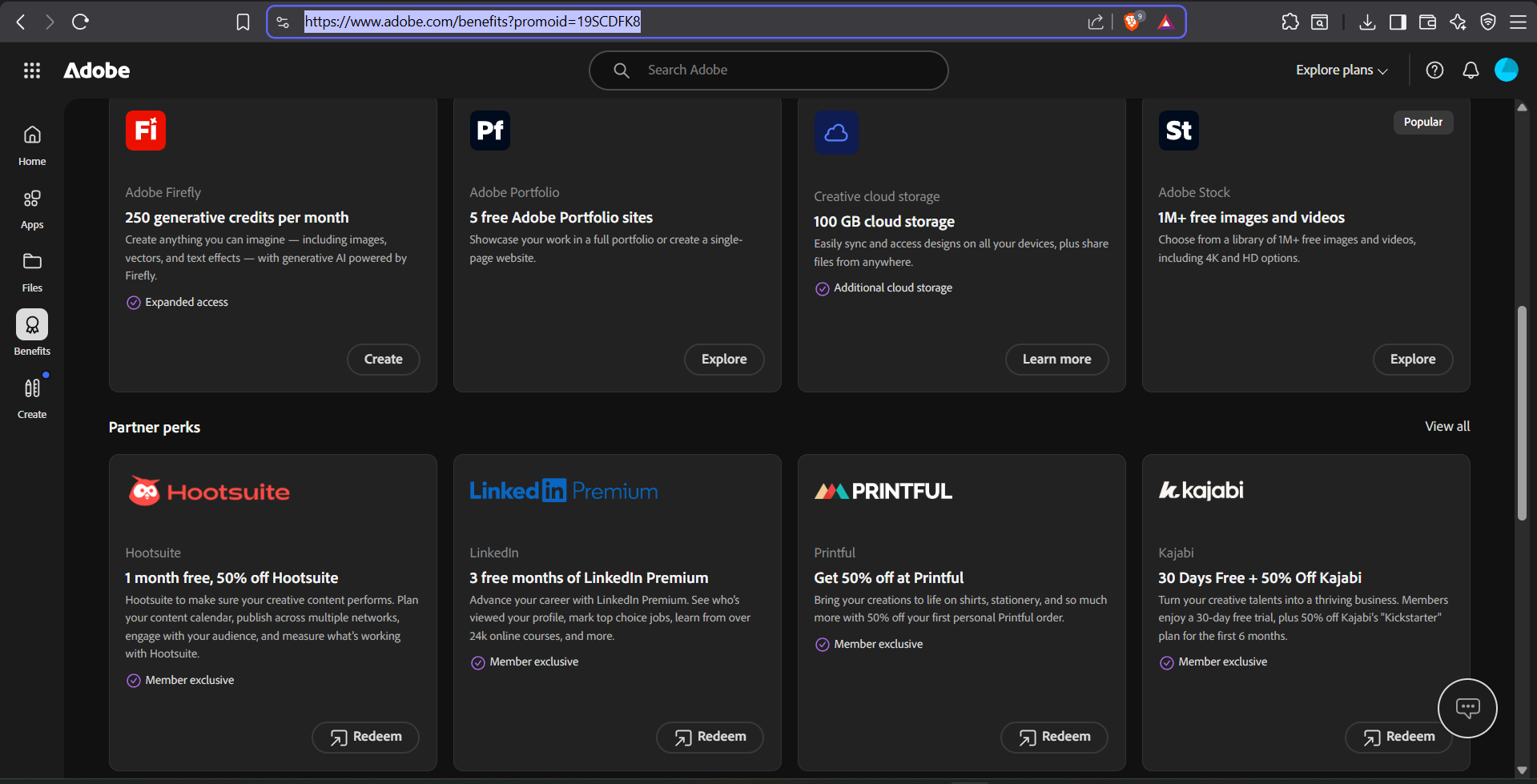
Task: Click the scrollbar down arrow
Action: tap(1522, 770)
